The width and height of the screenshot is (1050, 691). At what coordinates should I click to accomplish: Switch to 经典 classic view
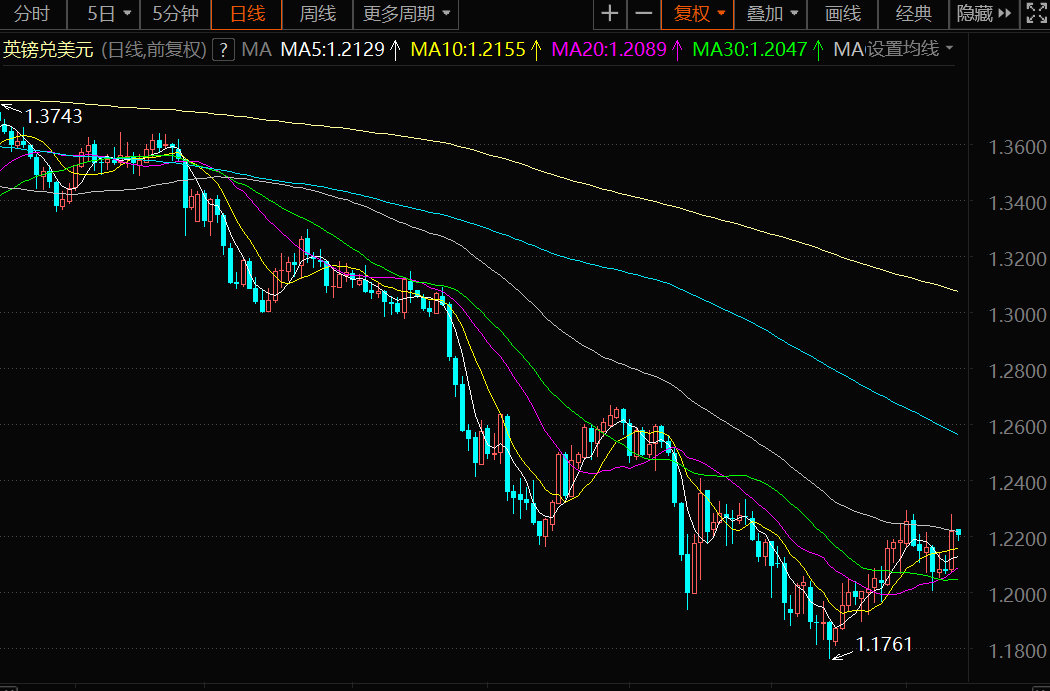913,13
